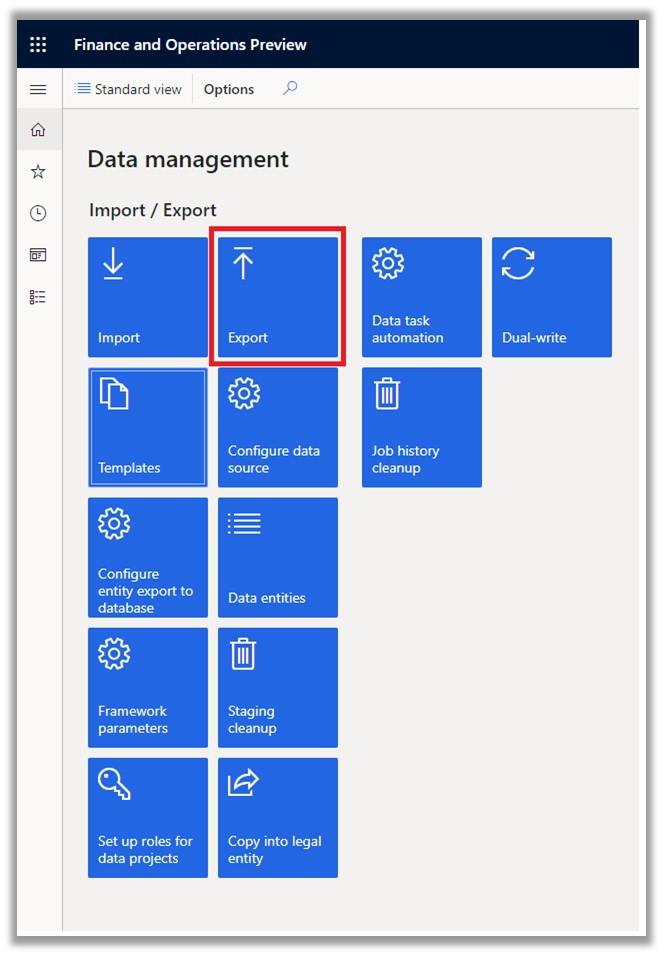Screen dimensions: 663x956
Task: Open the Data entities tile
Action: click(278, 557)
